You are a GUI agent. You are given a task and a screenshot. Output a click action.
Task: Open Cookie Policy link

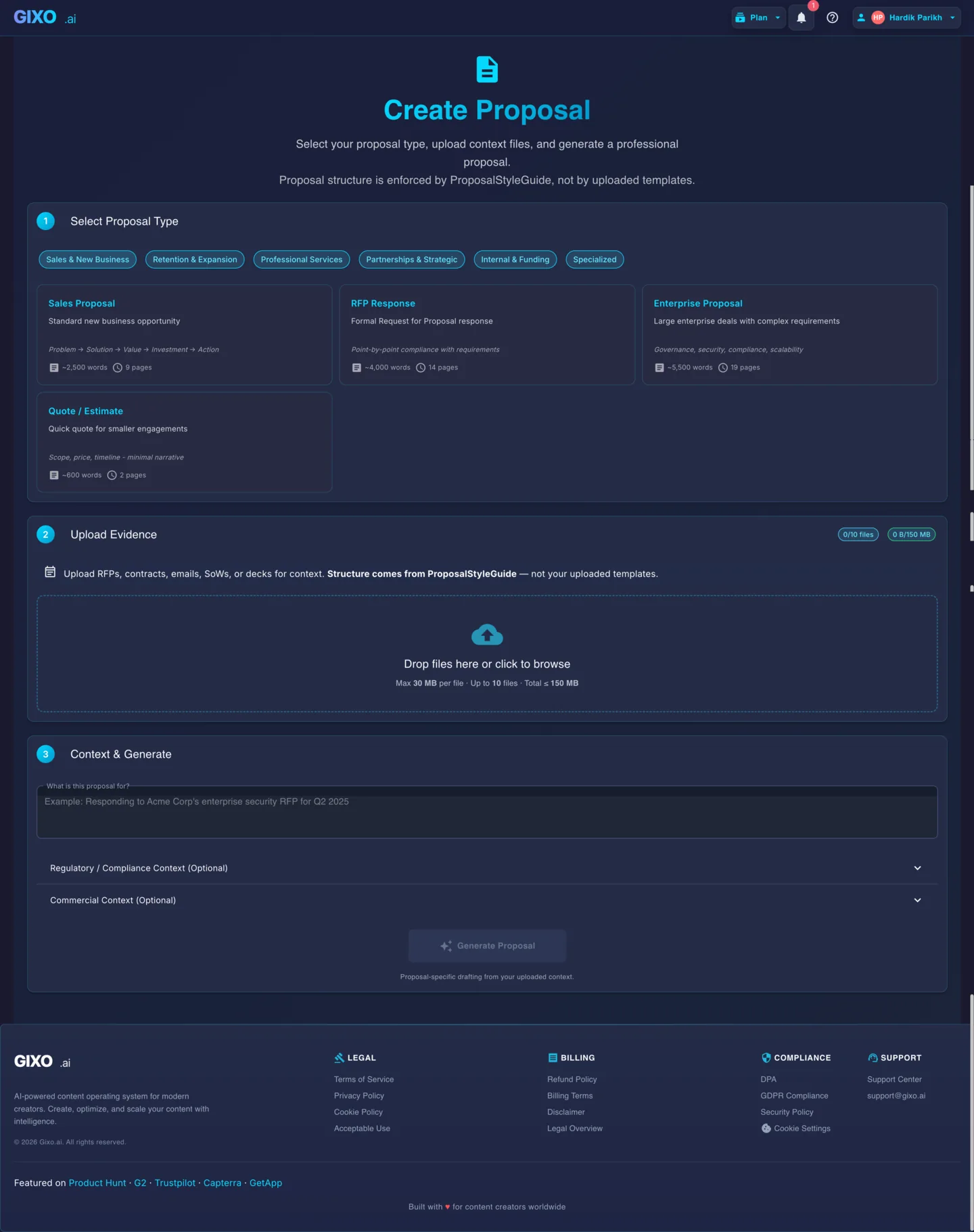(x=358, y=1112)
